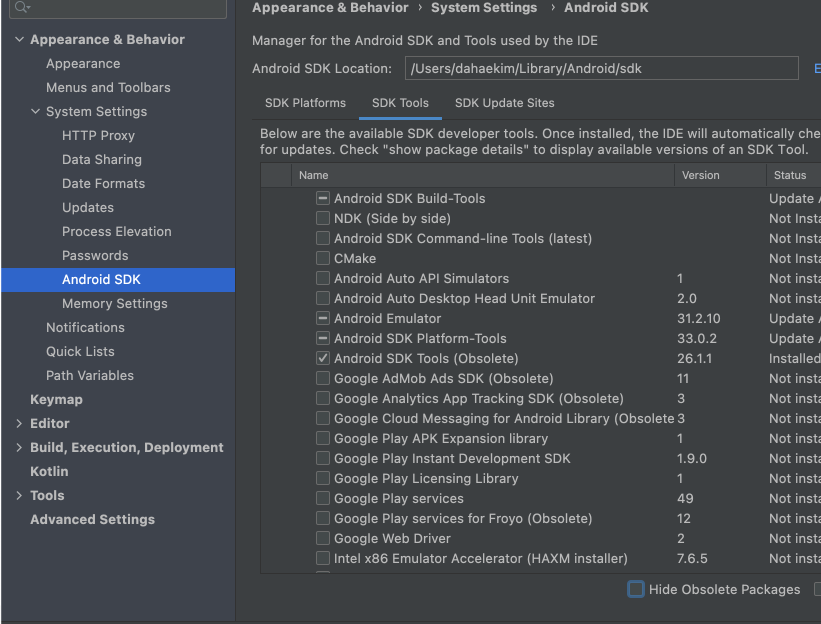The image size is (821, 624).
Task: Select Kotlin settings
Action: [49, 472]
